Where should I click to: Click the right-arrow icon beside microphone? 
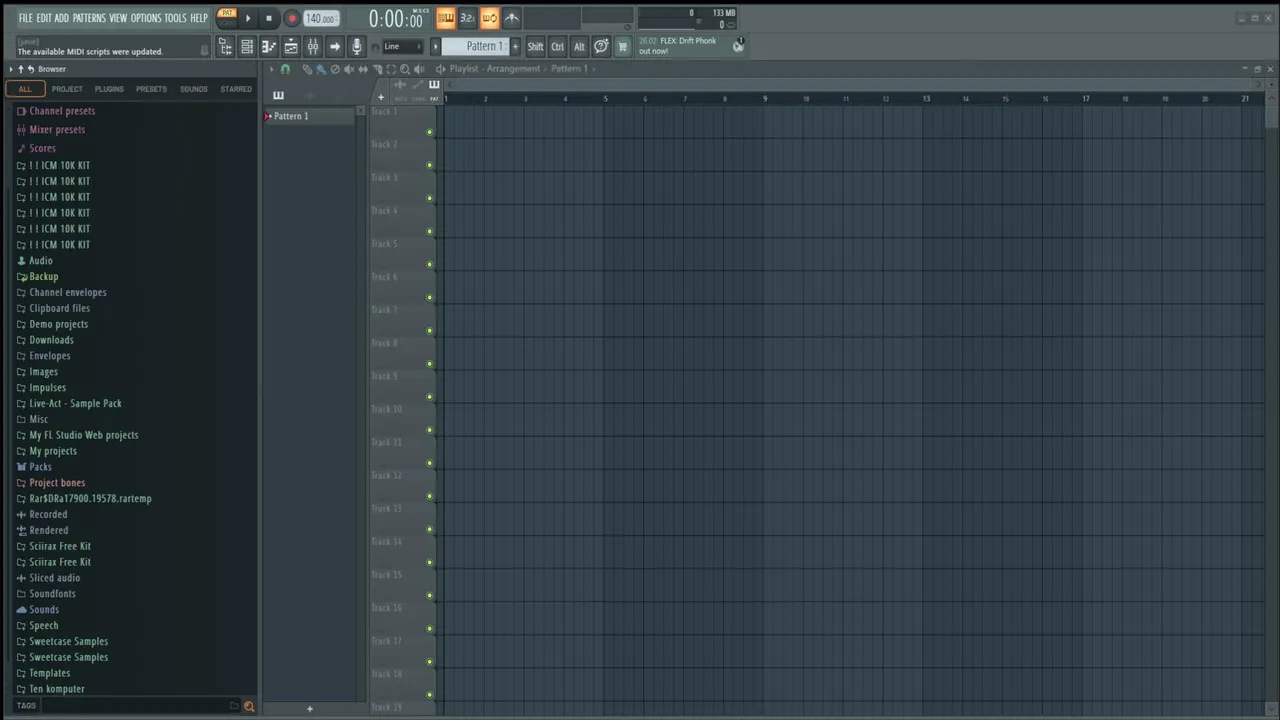click(x=334, y=46)
